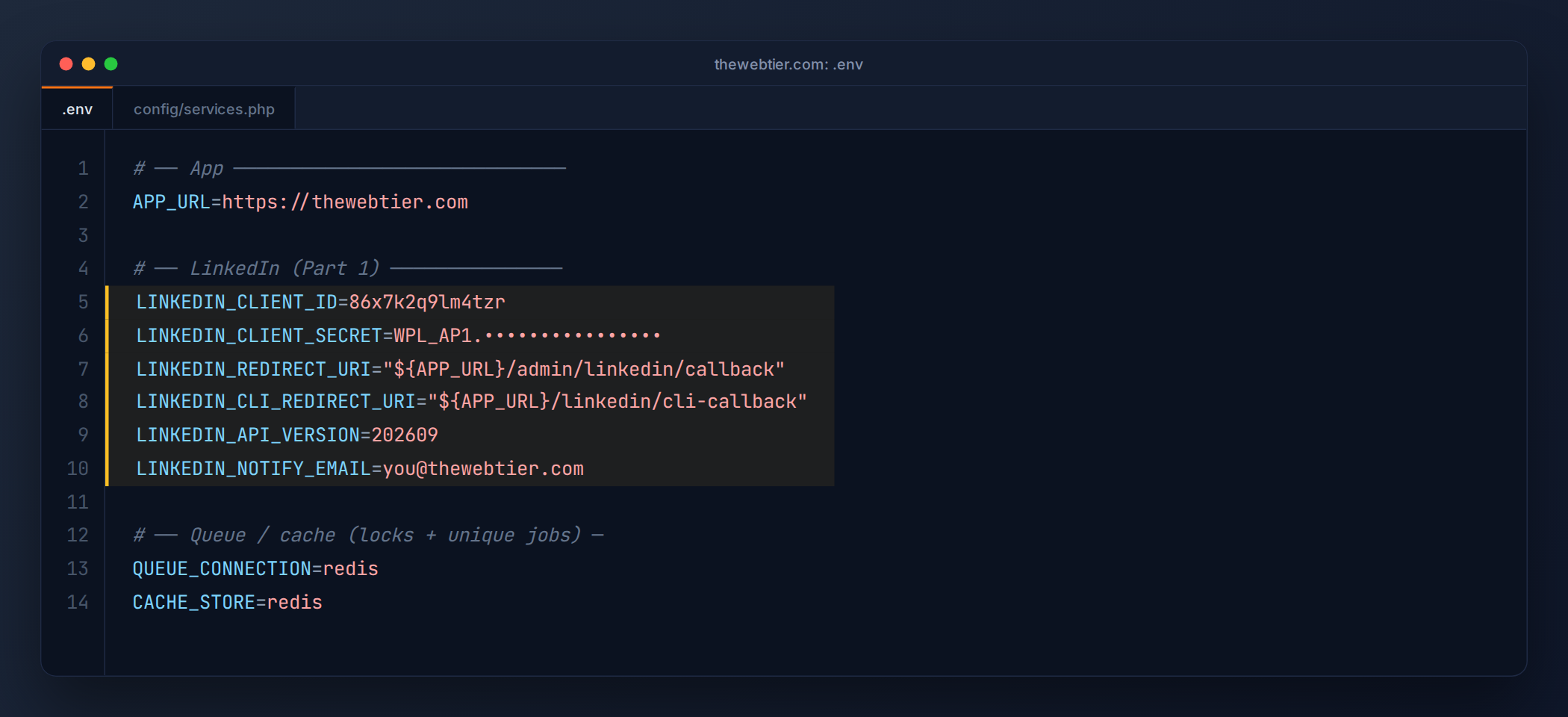Click line number 9 in gutter
This screenshot has height=717, width=1568.
(x=84, y=435)
